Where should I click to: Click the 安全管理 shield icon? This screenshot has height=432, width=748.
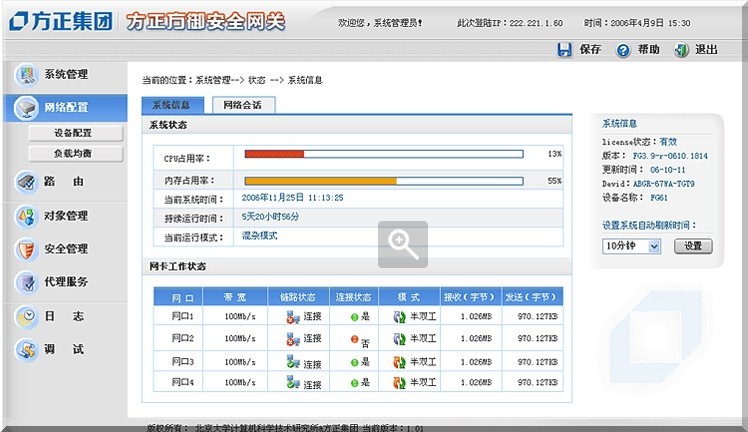point(26,249)
